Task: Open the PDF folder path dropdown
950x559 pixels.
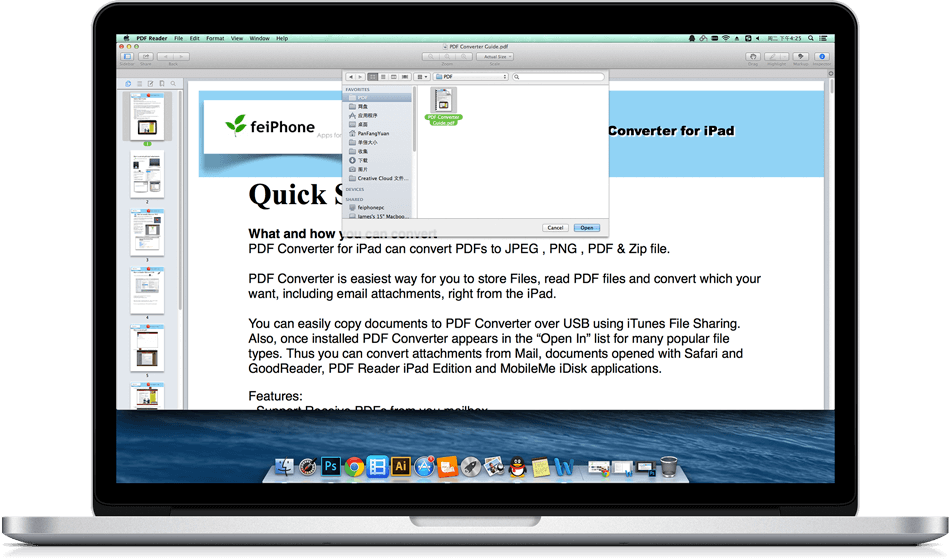Action: click(471, 77)
